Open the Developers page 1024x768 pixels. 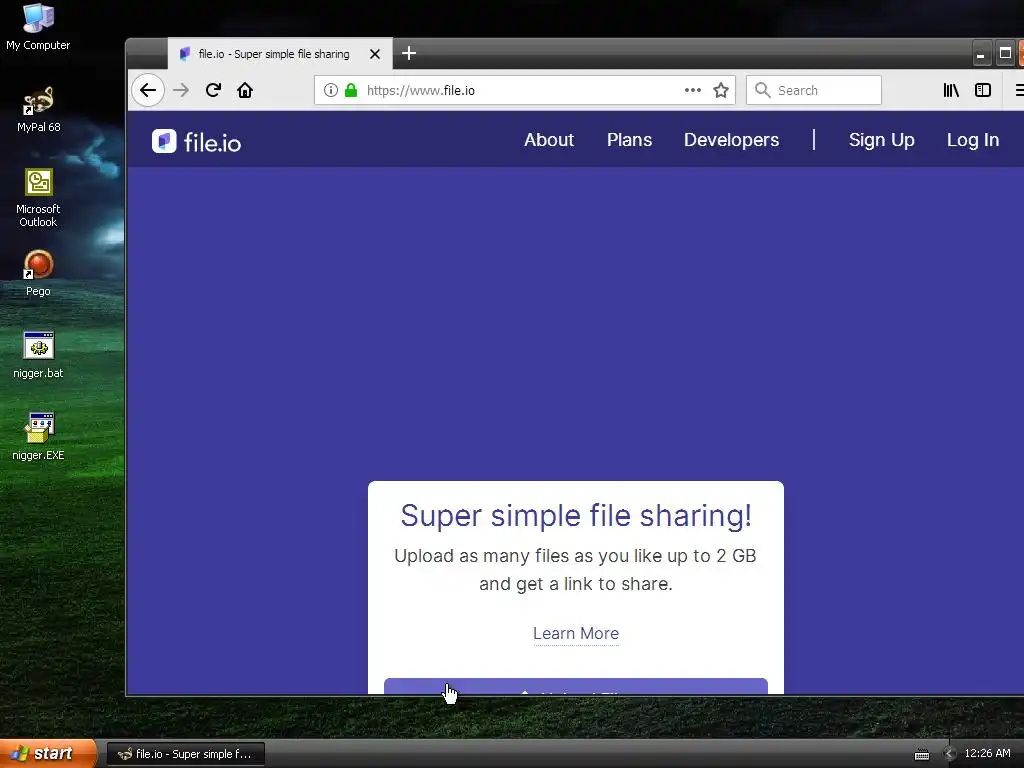pos(731,140)
